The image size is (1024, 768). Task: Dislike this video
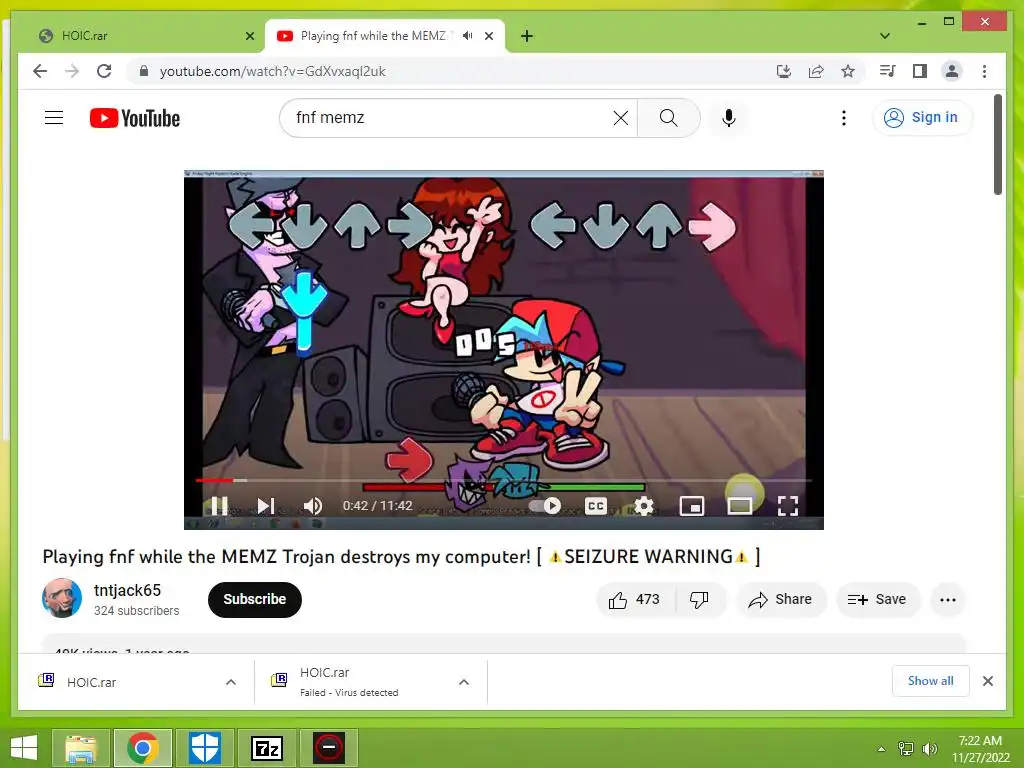(x=699, y=600)
